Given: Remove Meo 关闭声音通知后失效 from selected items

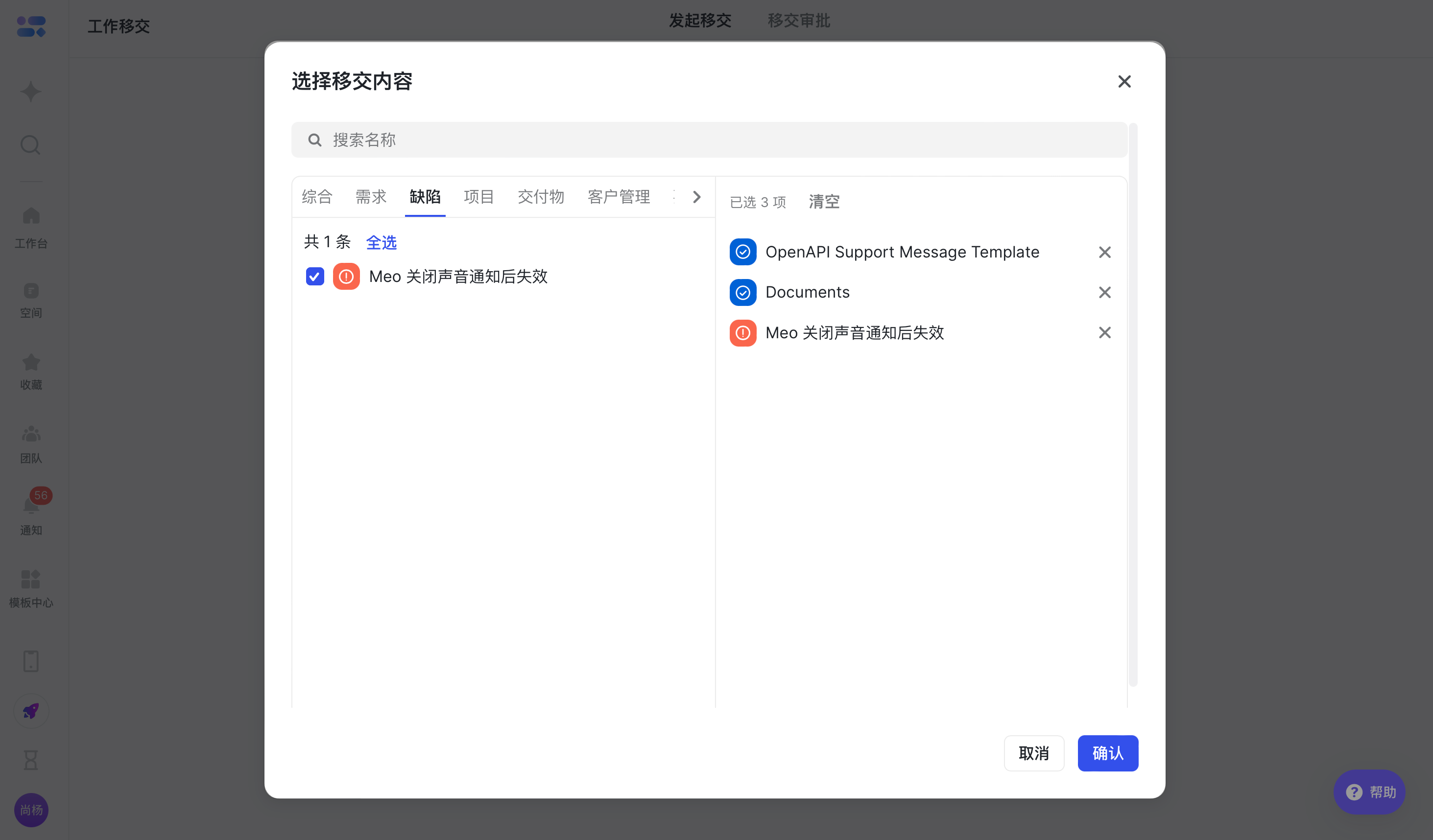Looking at the screenshot, I should pos(1104,332).
